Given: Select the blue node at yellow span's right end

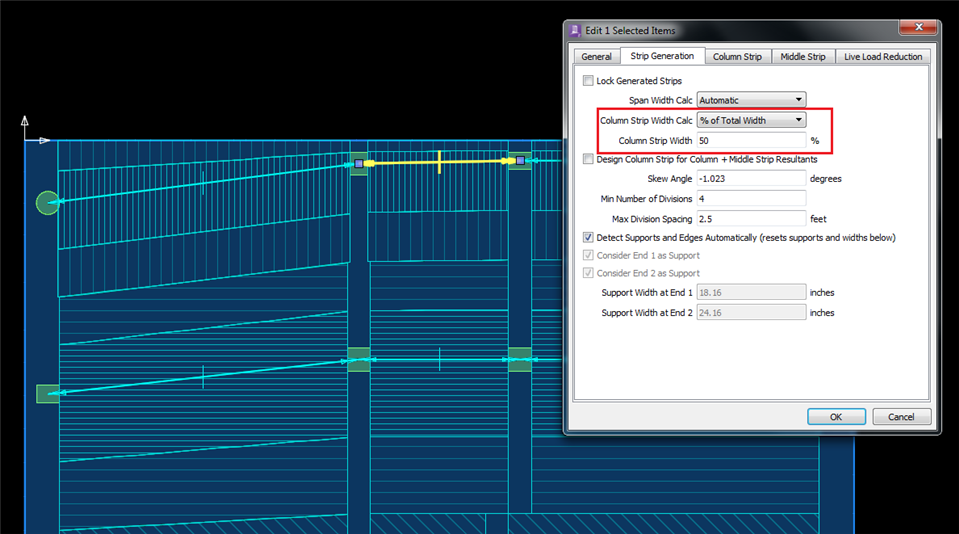Looking at the screenshot, I should click(520, 160).
